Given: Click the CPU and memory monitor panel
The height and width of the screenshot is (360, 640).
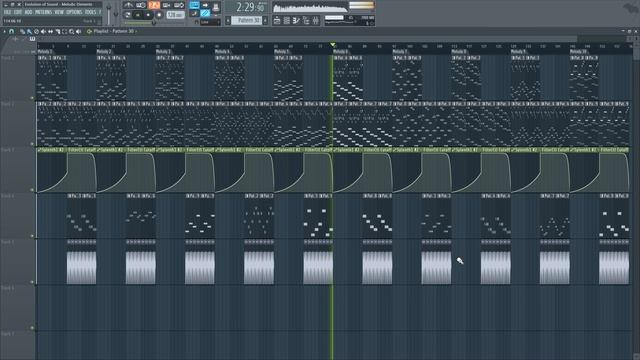Looking at the screenshot, I should pos(349,21).
